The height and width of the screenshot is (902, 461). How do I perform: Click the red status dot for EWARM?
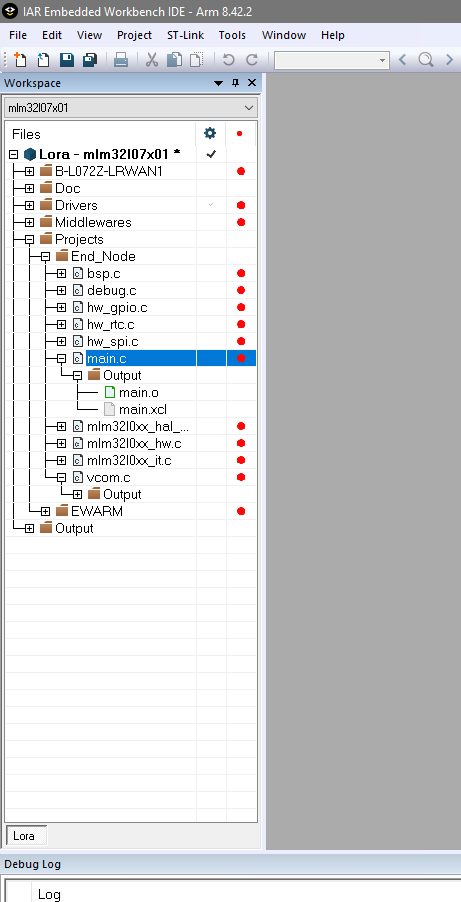pos(241,511)
